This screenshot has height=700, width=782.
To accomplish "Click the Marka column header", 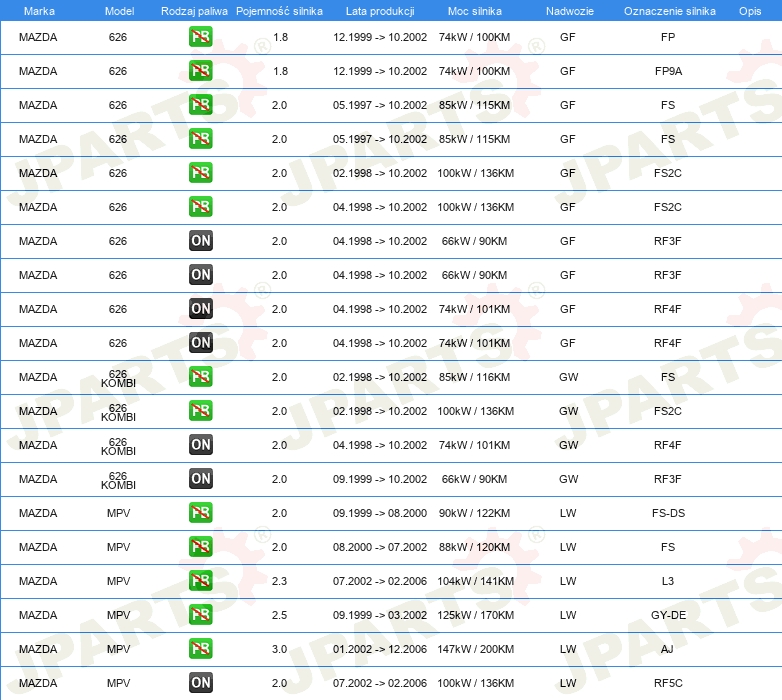I will 39,11.
